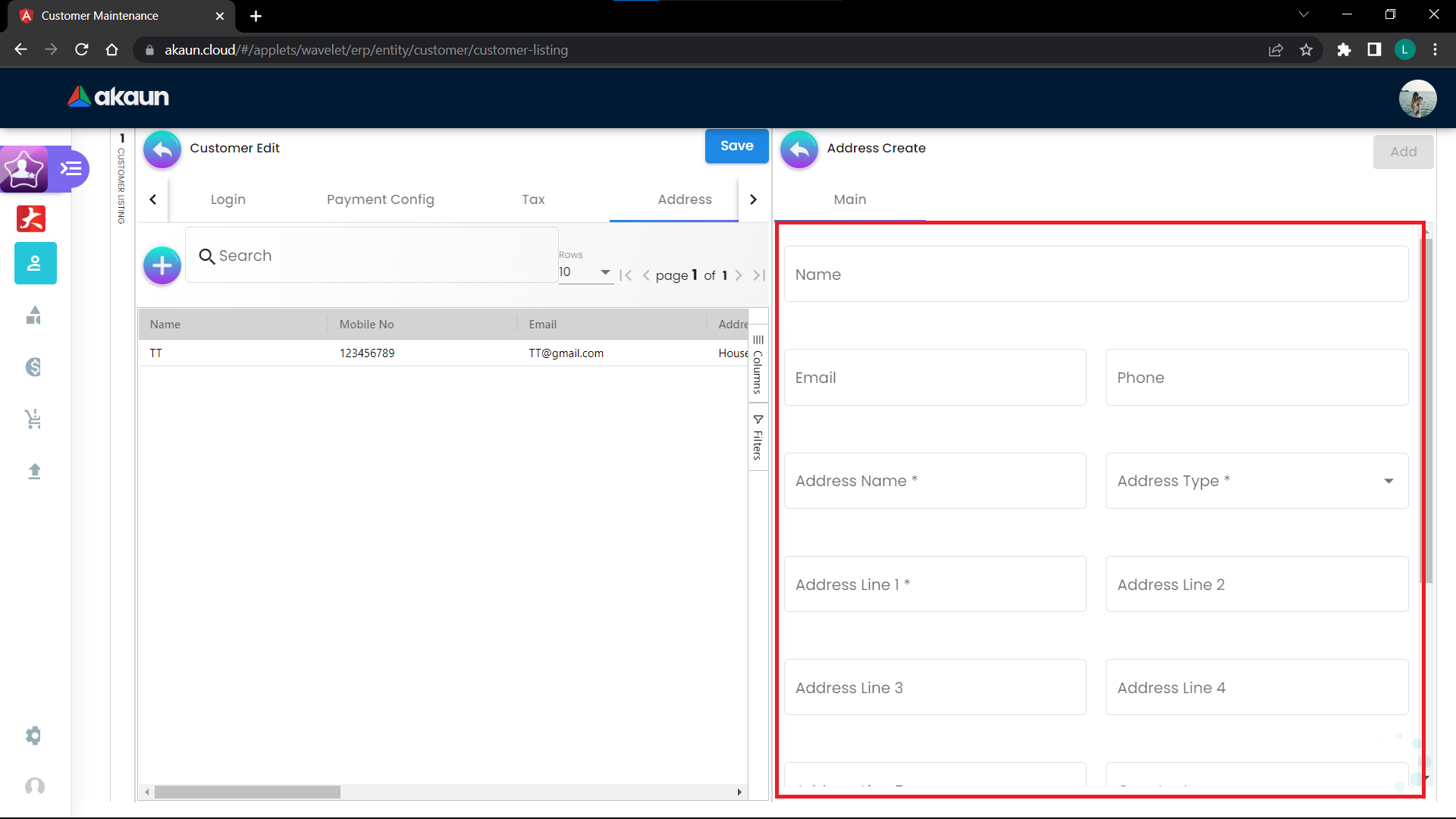Open the Filters side panel
The height and width of the screenshot is (819, 1456).
758,438
